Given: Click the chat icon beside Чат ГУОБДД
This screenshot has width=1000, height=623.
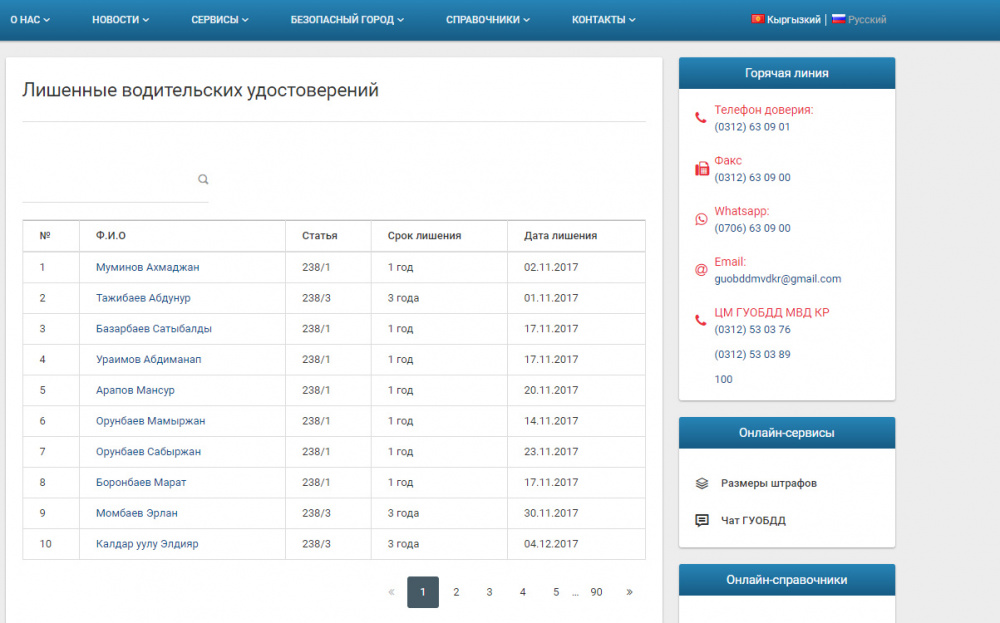Looking at the screenshot, I should tap(702, 520).
